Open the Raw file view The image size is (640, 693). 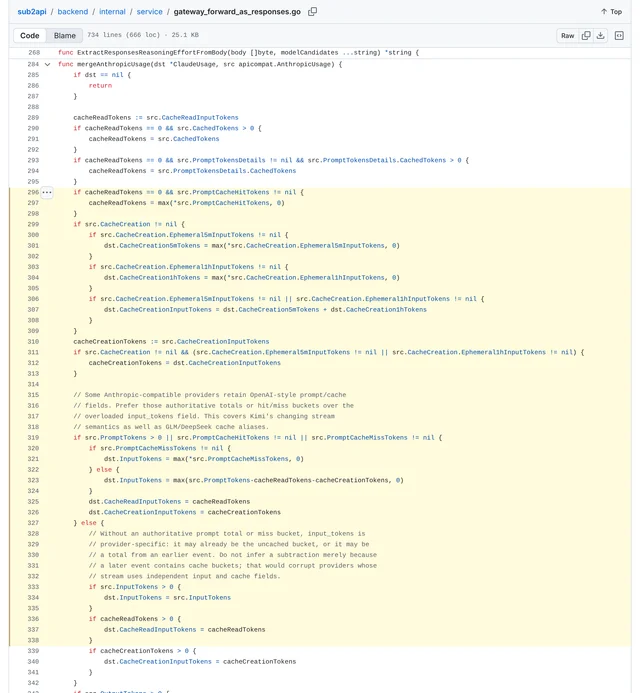click(568, 36)
